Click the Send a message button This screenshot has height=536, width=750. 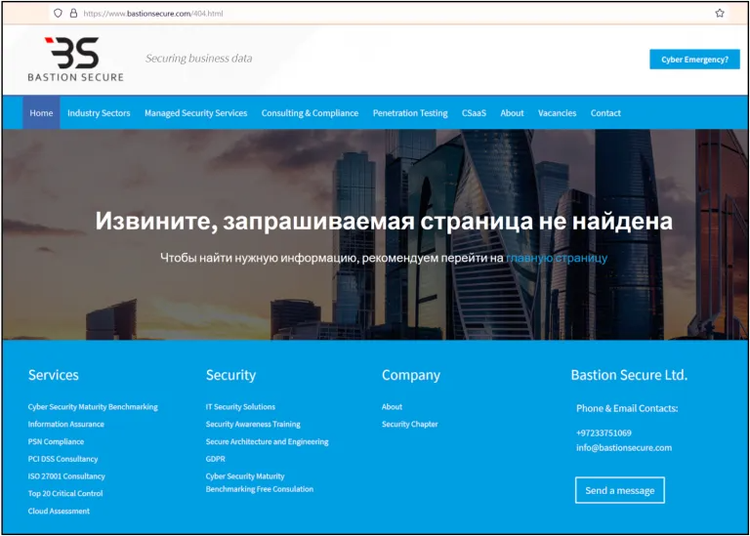619,491
